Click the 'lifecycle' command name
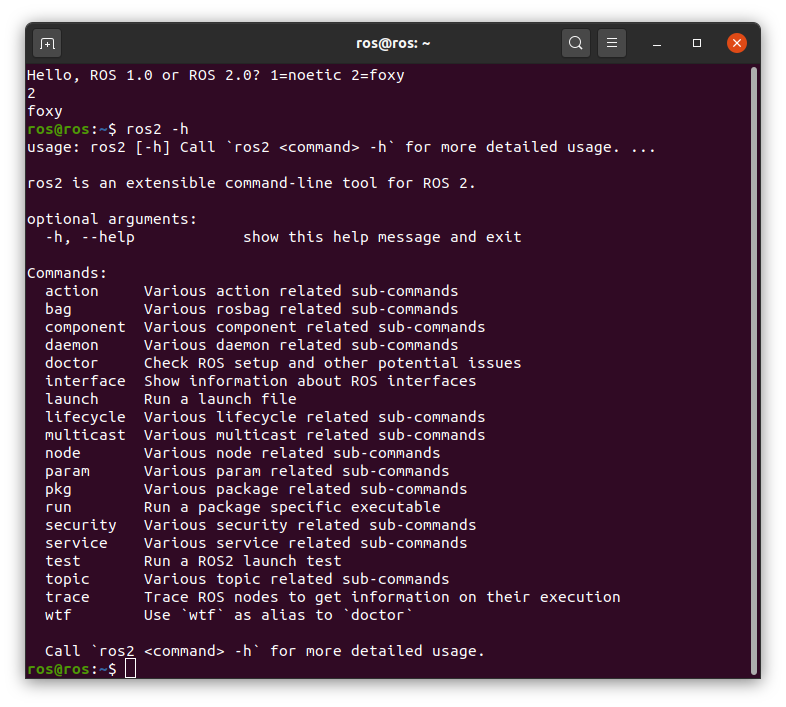The height and width of the screenshot is (707, 786). point(85,417)
